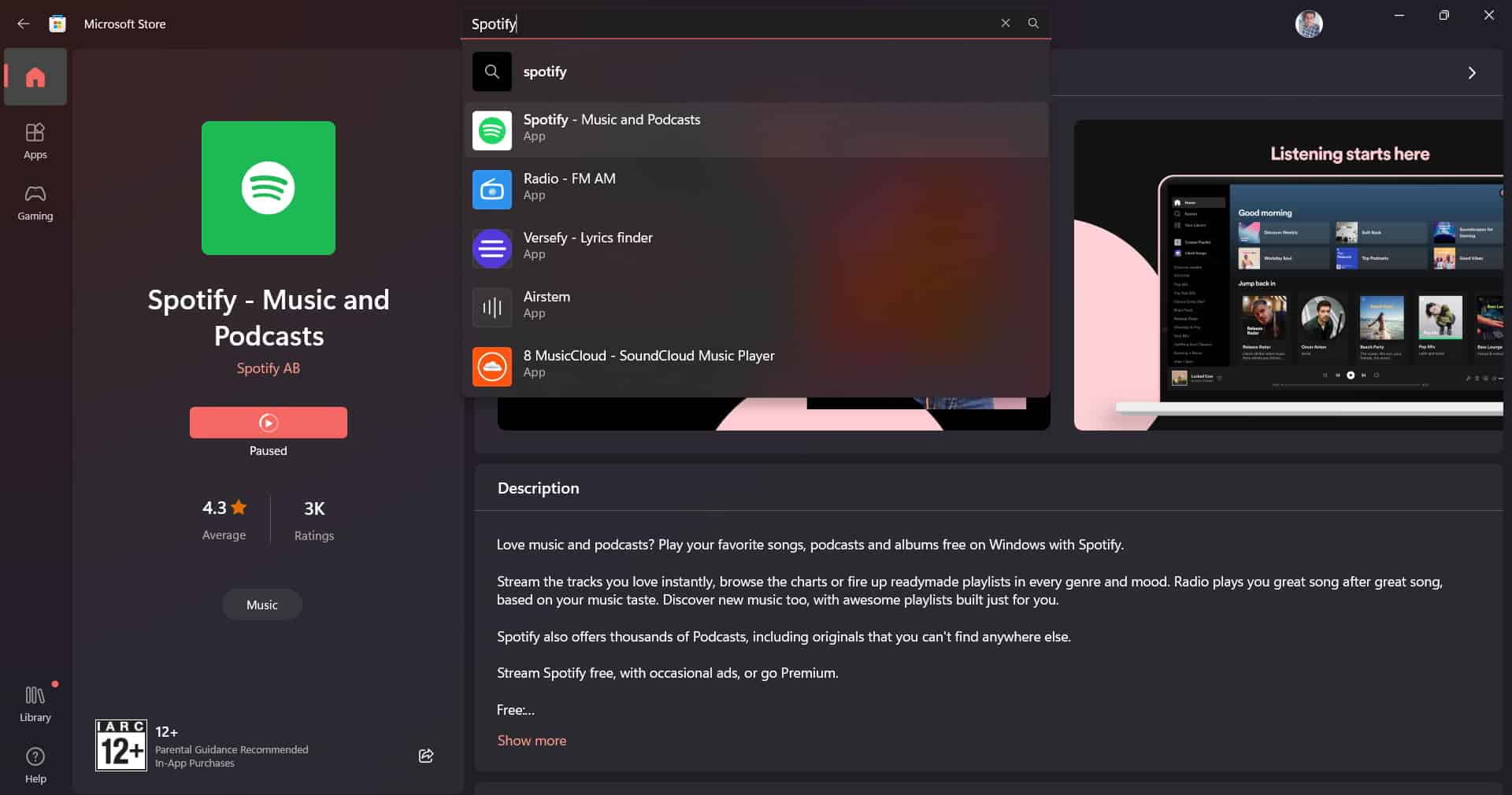Select the 'spotify' search suggestion
Viewport: 1512px width, 795px height.
[x=756, y=72]
